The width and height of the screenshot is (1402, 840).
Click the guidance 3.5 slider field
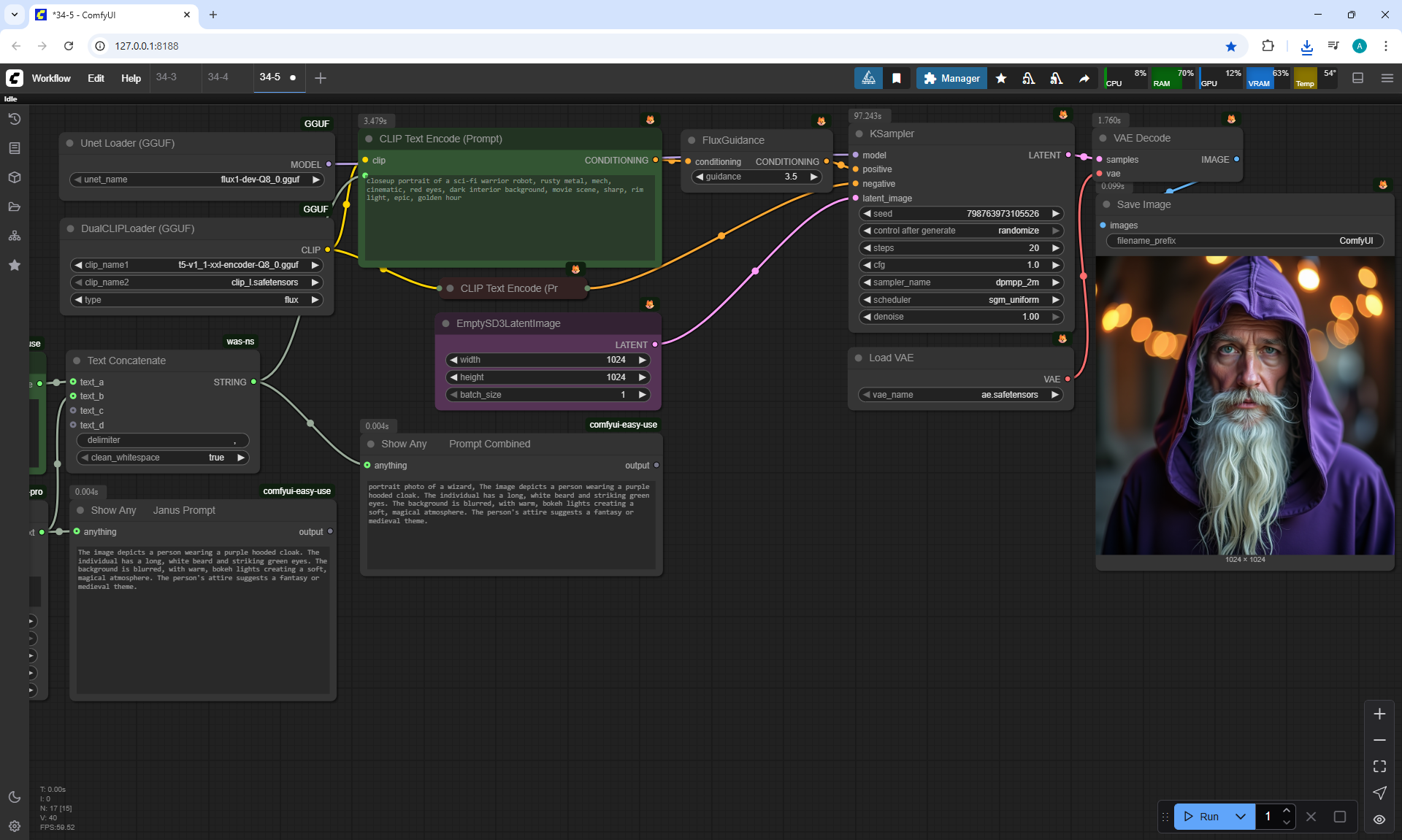click(756, 177)
